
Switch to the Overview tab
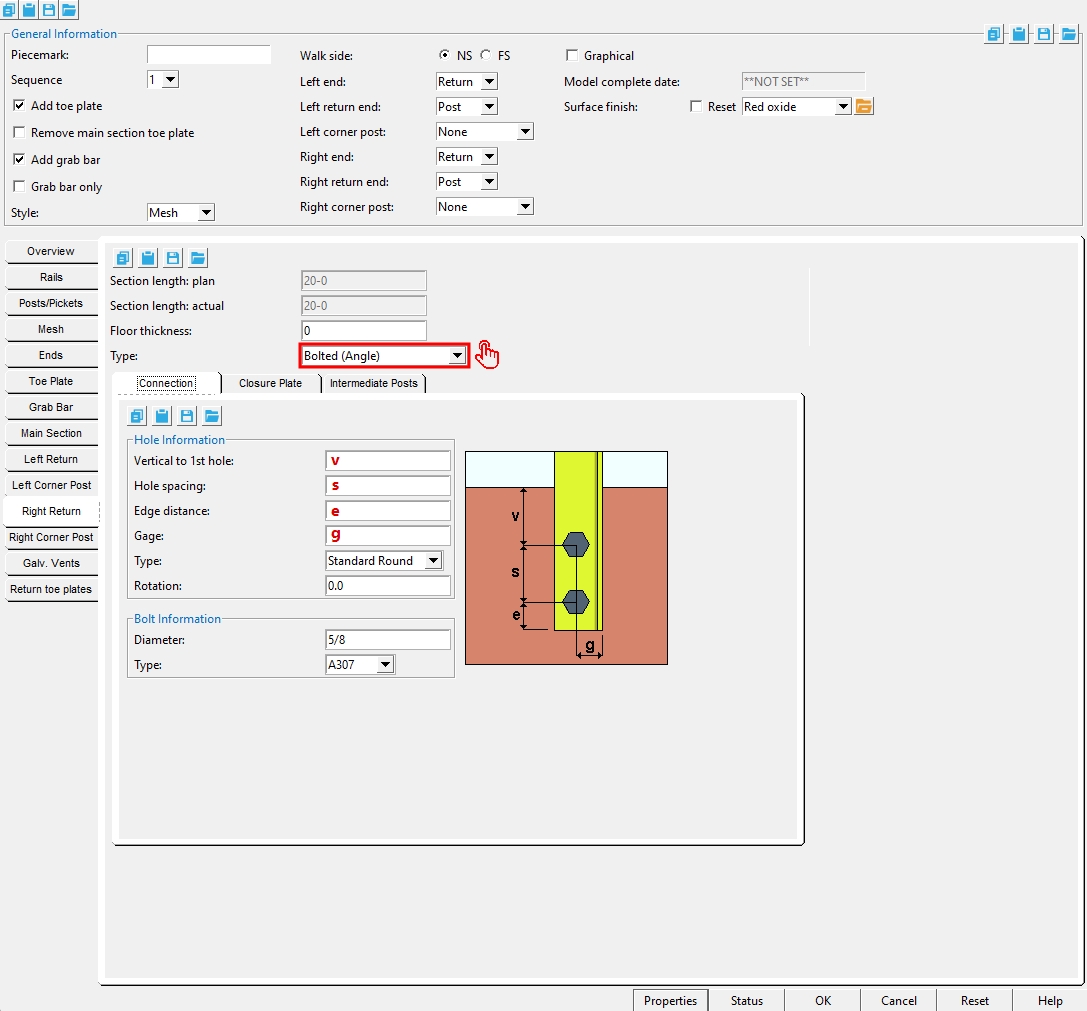(x=51, y=251)
